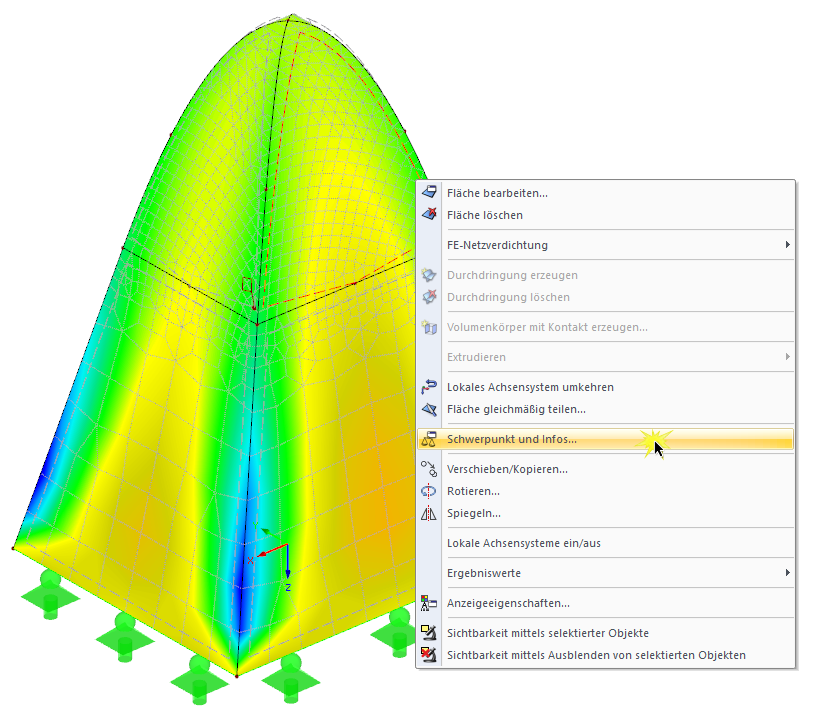Image resolution: width=837 pixels, height=719 pixels.
Task: Click the Fläche löschen icon
Action: tap(429, 215)
